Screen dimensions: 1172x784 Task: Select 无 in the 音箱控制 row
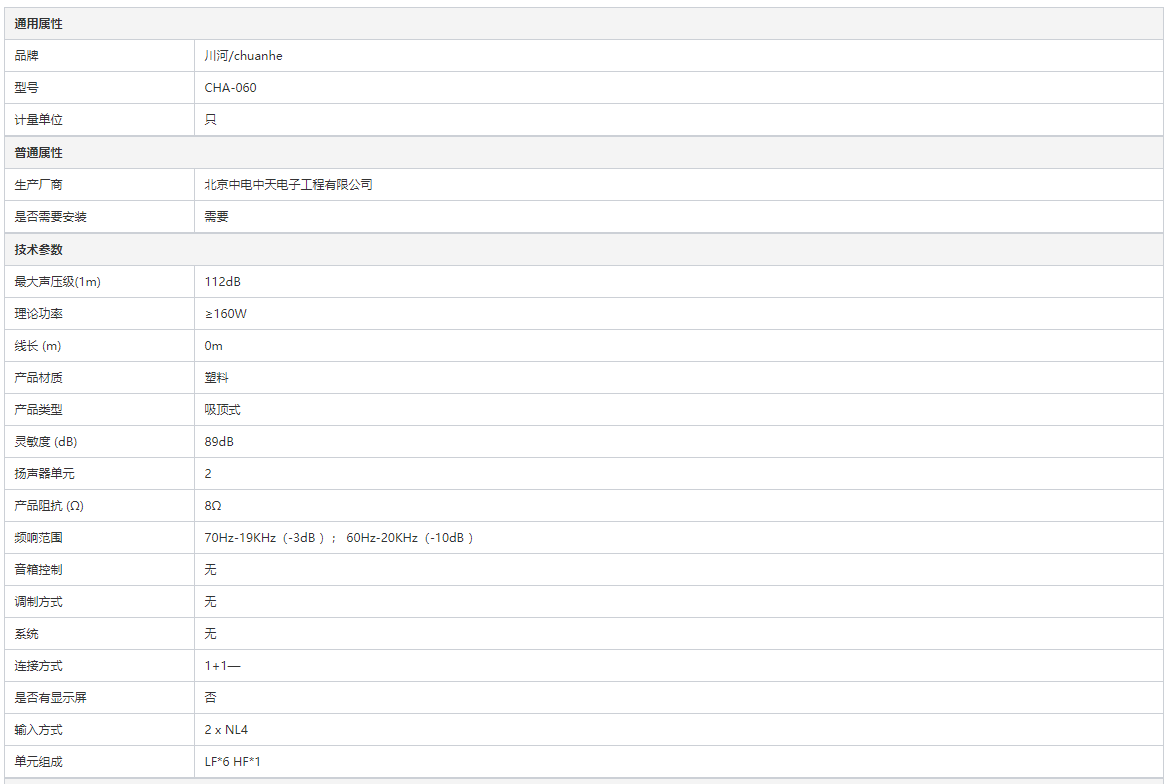[210, 570]
